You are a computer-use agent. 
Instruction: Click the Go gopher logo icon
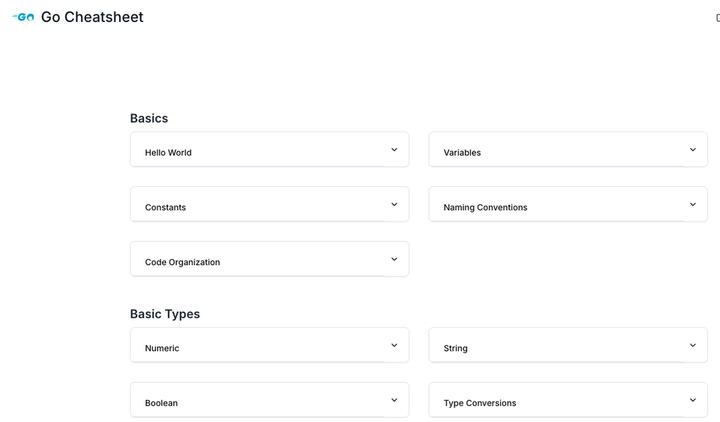click(x=23, y=17)
